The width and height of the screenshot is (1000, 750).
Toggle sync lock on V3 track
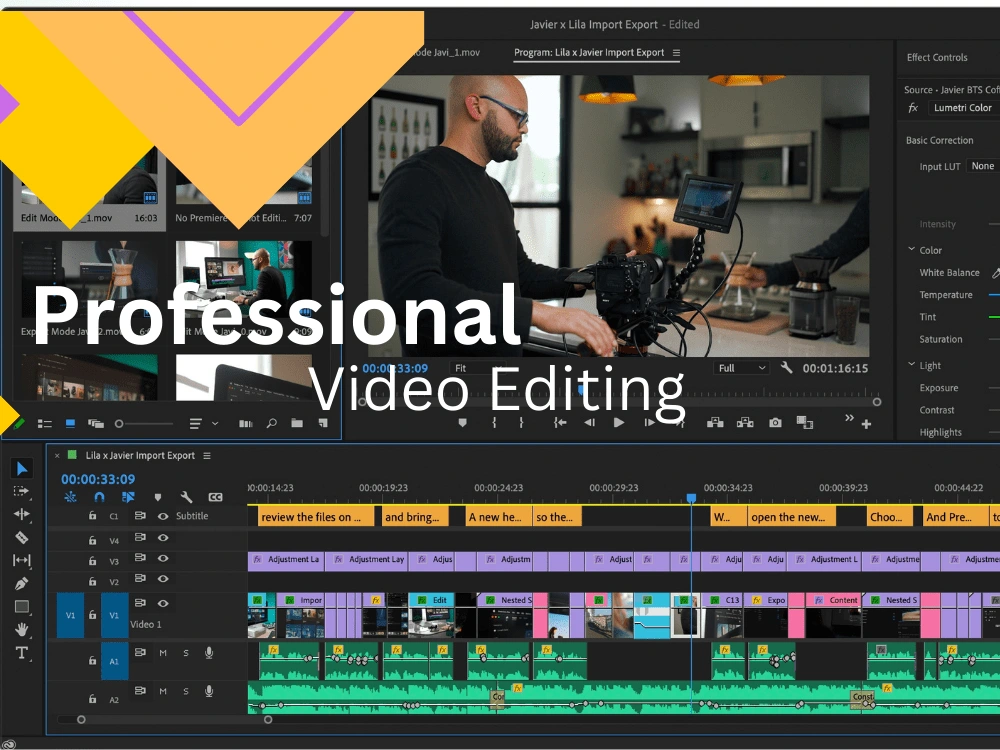point(140,558)
